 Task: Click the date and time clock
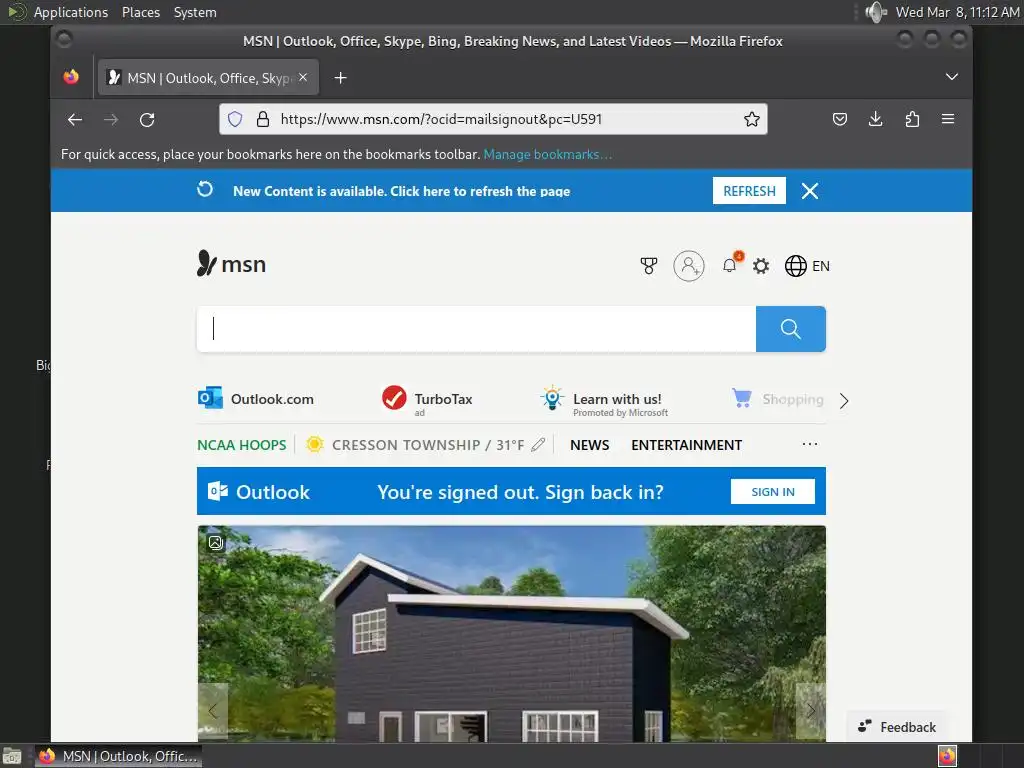click(x=957, y=12)
